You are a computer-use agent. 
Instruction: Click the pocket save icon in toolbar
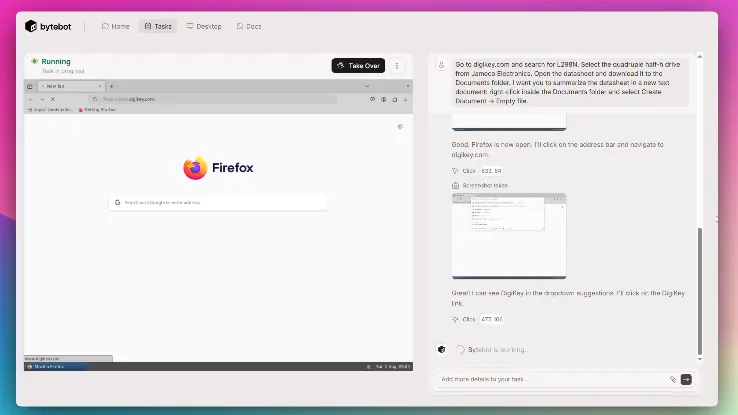click(x=372, y=99)
